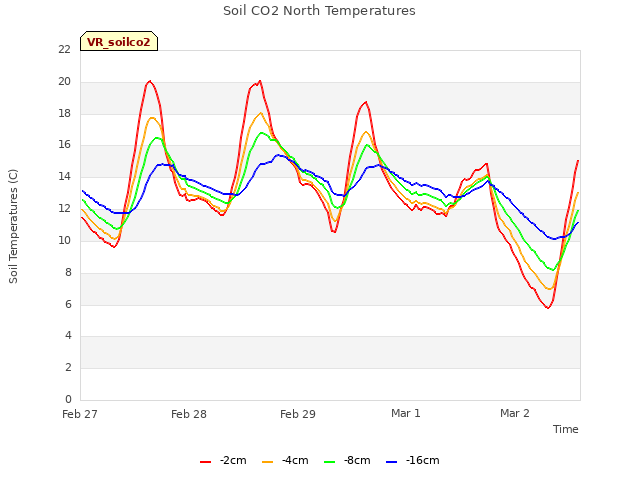The height and width of the screenshot is (480, 640).
Task: Click the Time axis label
Action: coord(565,429)
